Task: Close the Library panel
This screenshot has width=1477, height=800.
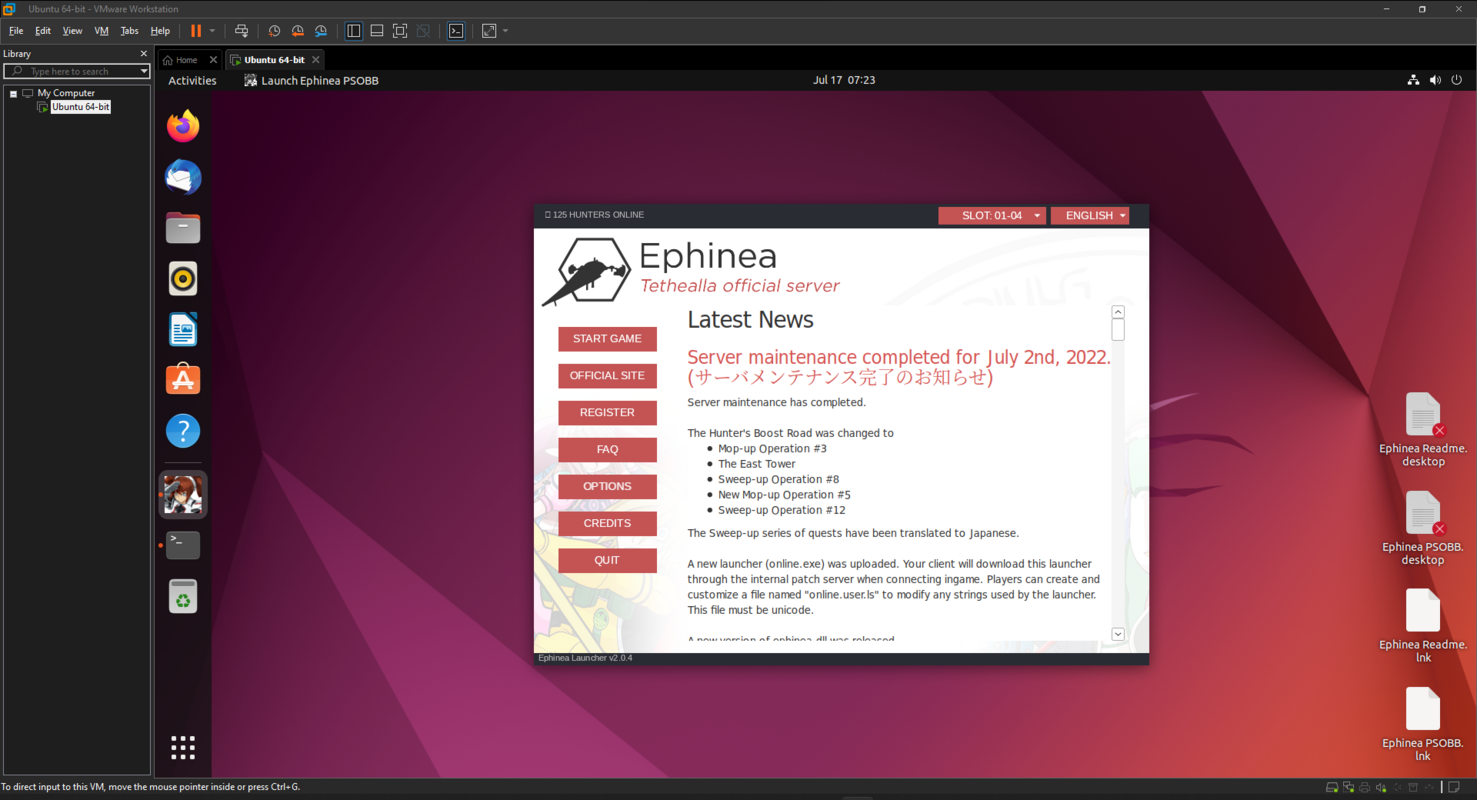Action: coord(143,54)
